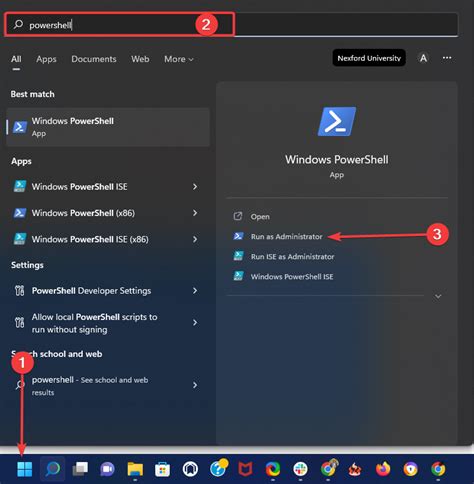Open the yellow shield app taskbar icon
474x484 pixels.
tap(410, 469)
